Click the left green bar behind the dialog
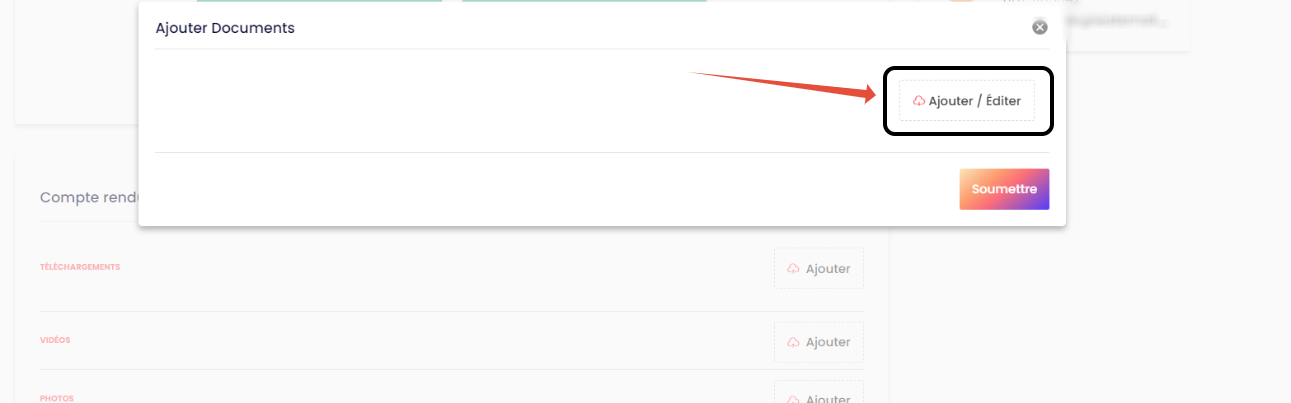This screenshot has height=403, width=1291. [319, 1]
